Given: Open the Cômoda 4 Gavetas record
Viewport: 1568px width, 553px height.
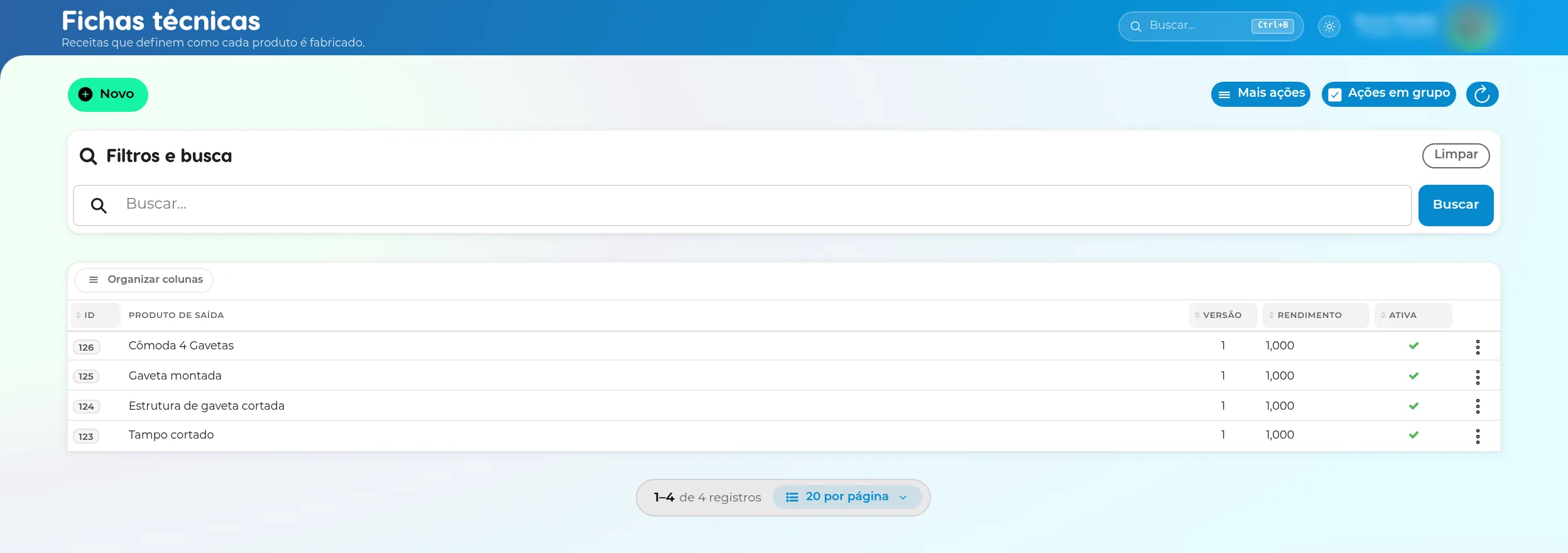Looking at the screenshot, I should (x=181, y=346).
